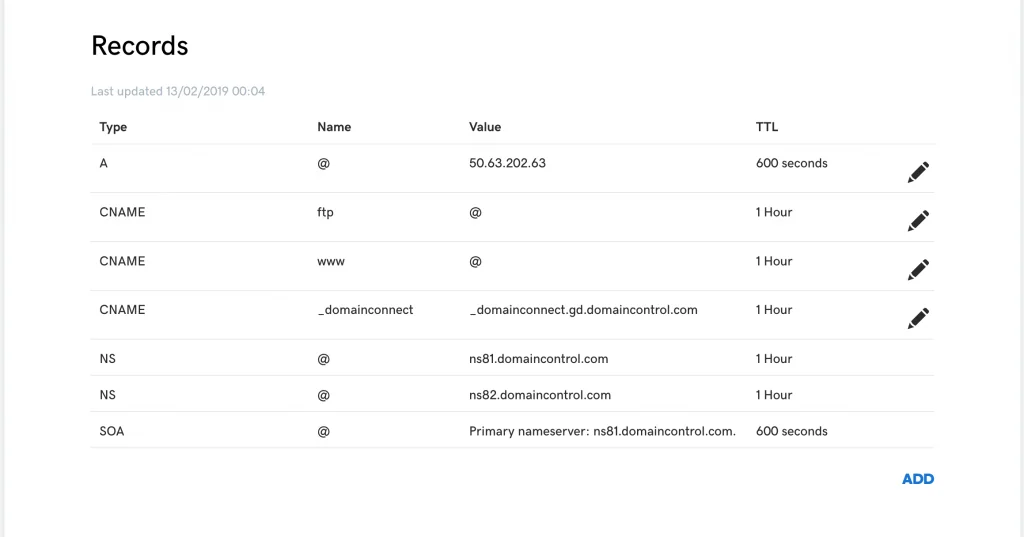Click the SOA record type cell
Screen dimensions: 1024x537
click(x=112, y=431)
